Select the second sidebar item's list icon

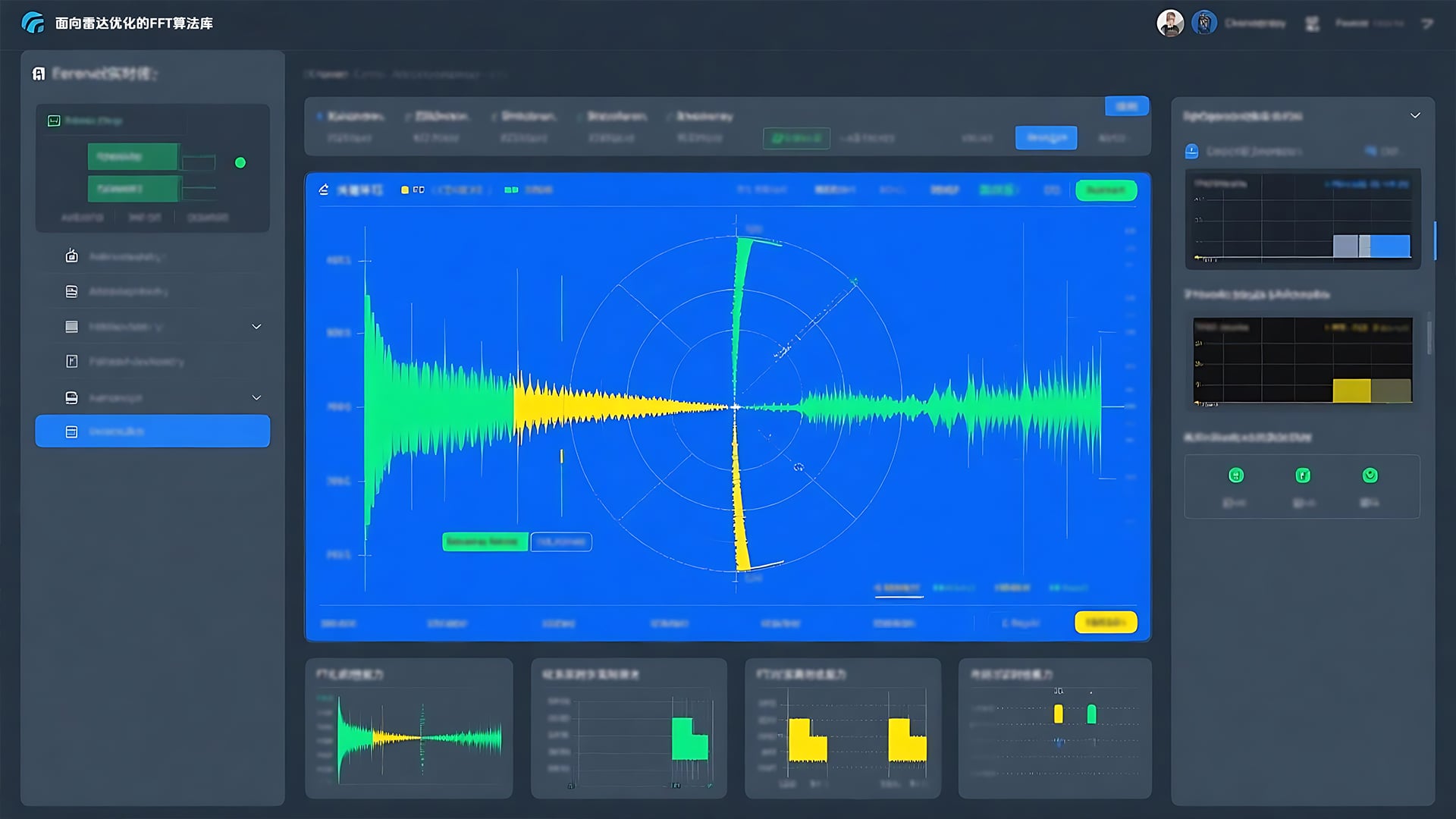pos(71,291)
